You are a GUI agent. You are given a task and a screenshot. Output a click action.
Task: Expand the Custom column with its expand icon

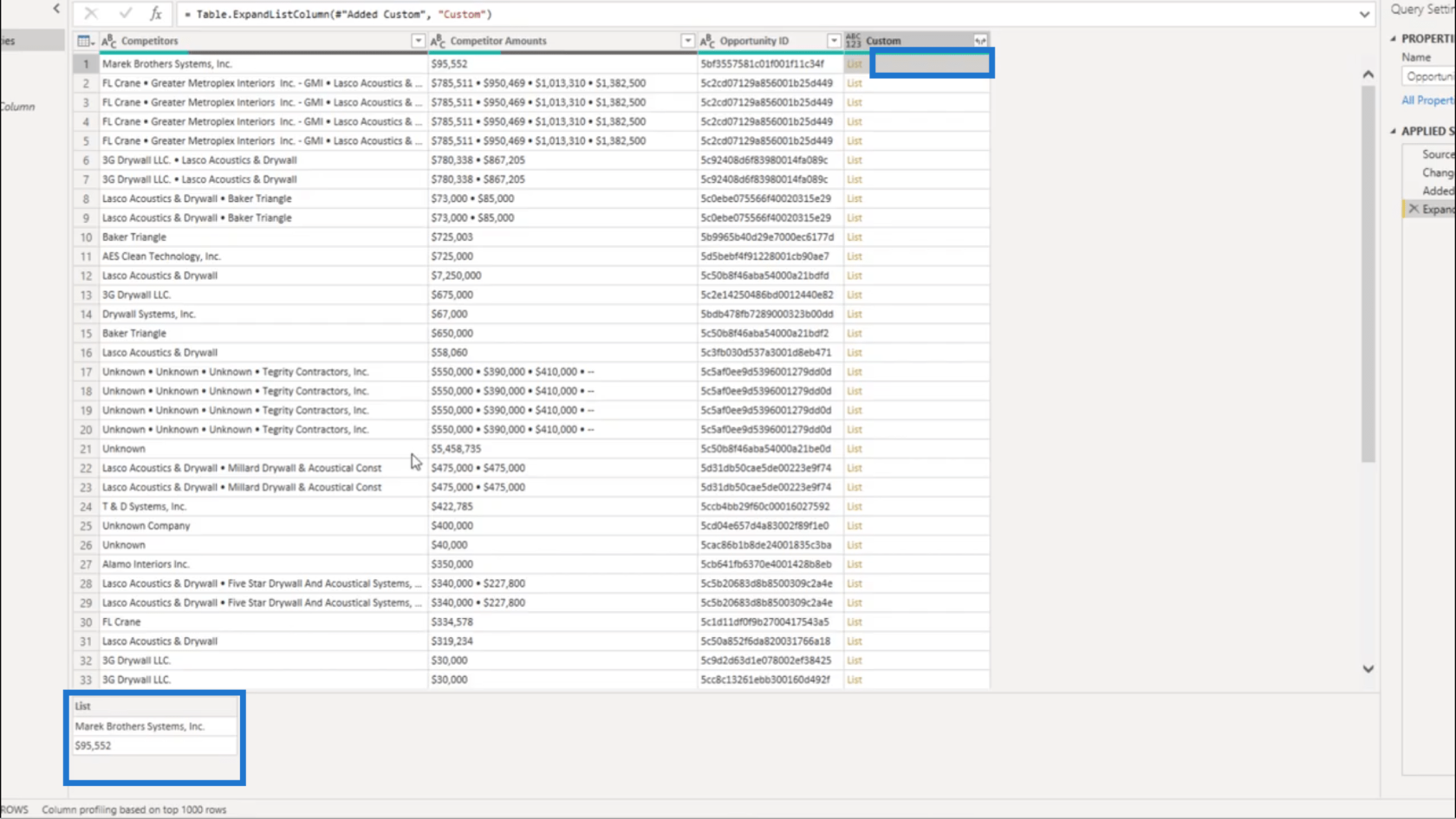[x=980, y=41]
